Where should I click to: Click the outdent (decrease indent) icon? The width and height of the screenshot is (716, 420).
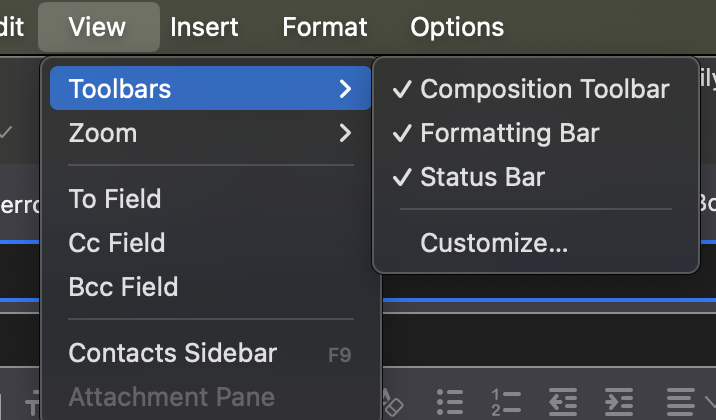[x=563, y=401]
